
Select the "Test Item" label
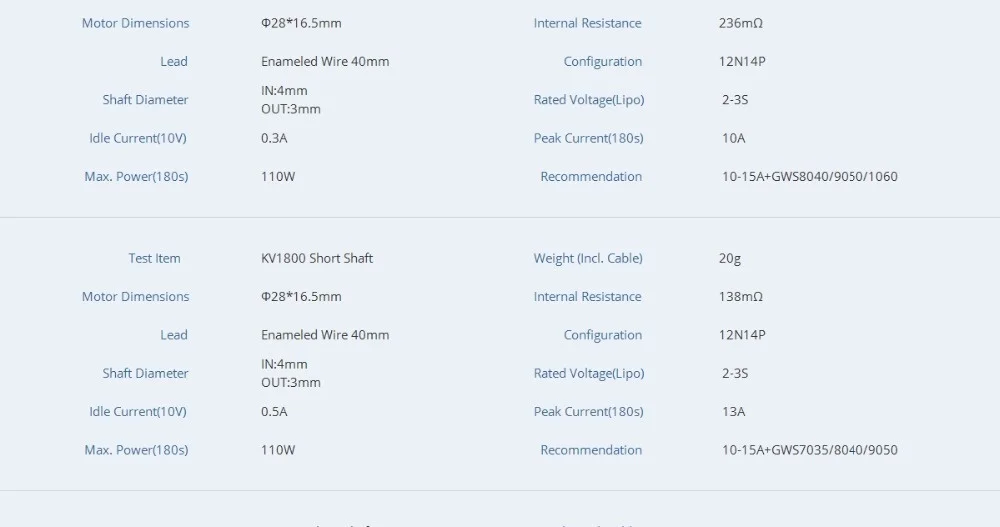point(154,258)
